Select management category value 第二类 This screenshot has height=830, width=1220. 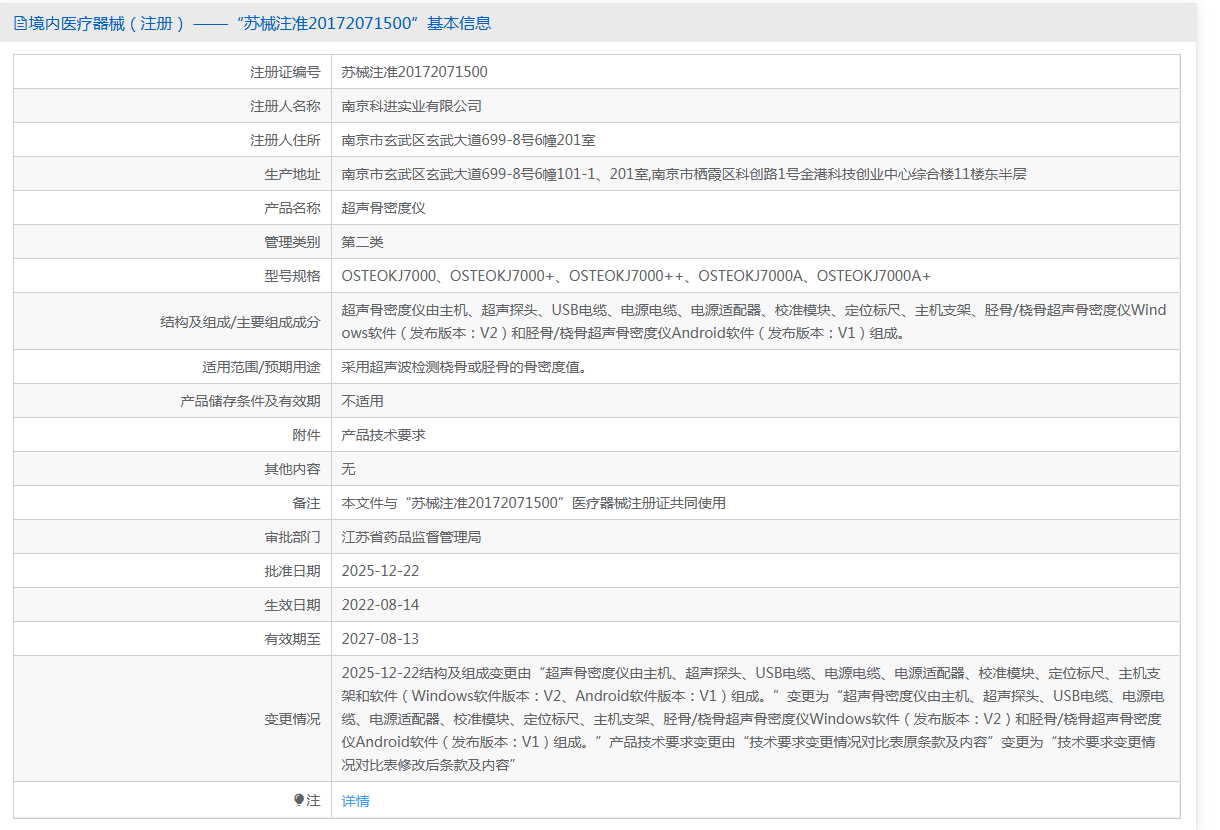click(362, 242)
